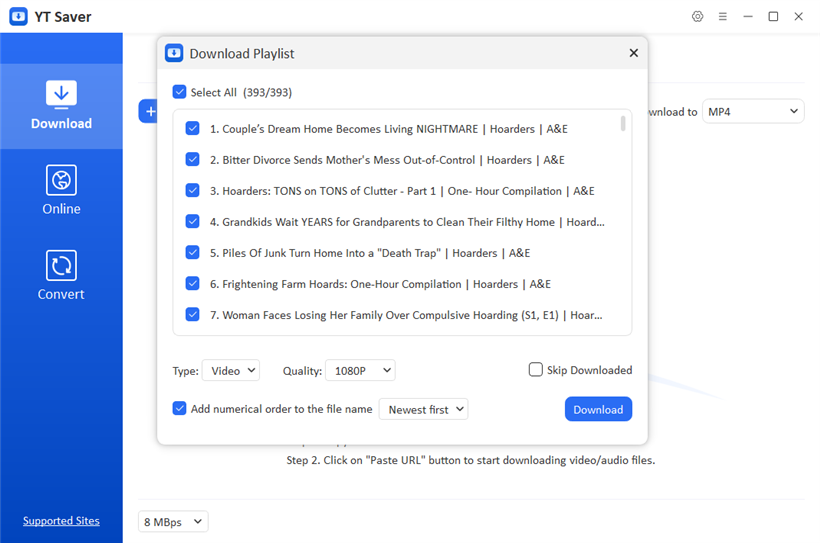This screenshot has width=820, height=543.
Task: Click the "(393/393)" selection count text
Action: (267, 93)
